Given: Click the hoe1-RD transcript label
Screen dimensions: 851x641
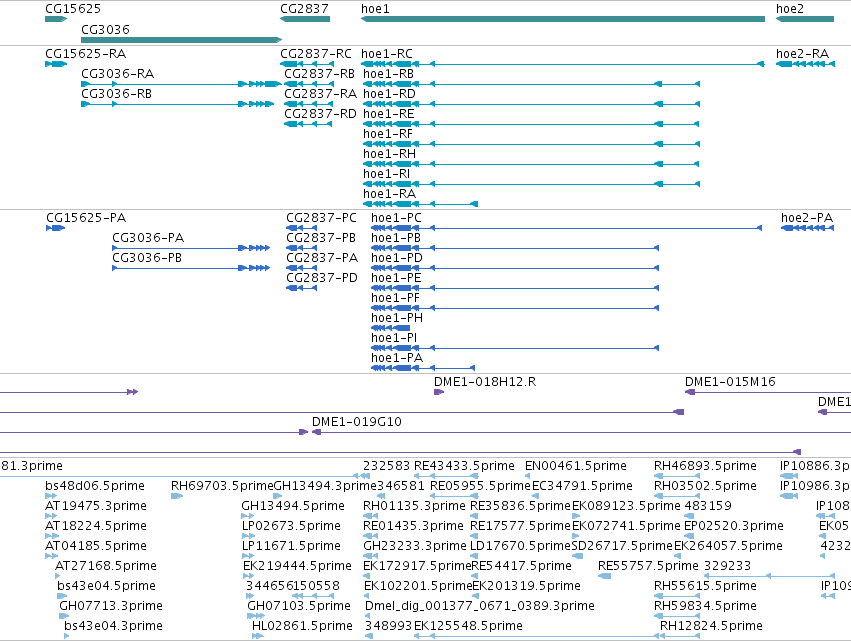Looking at the screenshot, I should [x=389, y=94].
